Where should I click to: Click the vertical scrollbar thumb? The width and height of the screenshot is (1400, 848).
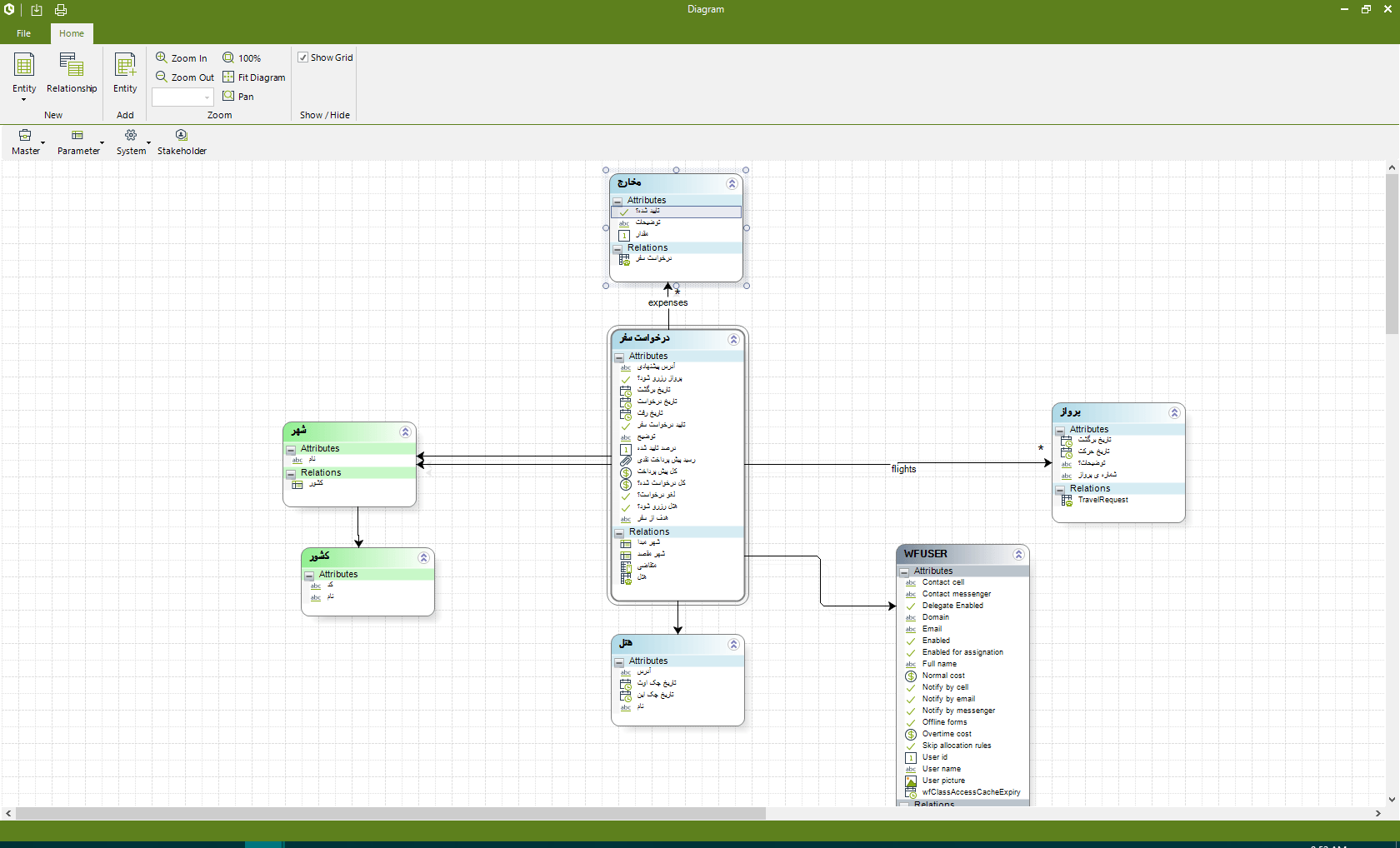tap(1392, 254)
